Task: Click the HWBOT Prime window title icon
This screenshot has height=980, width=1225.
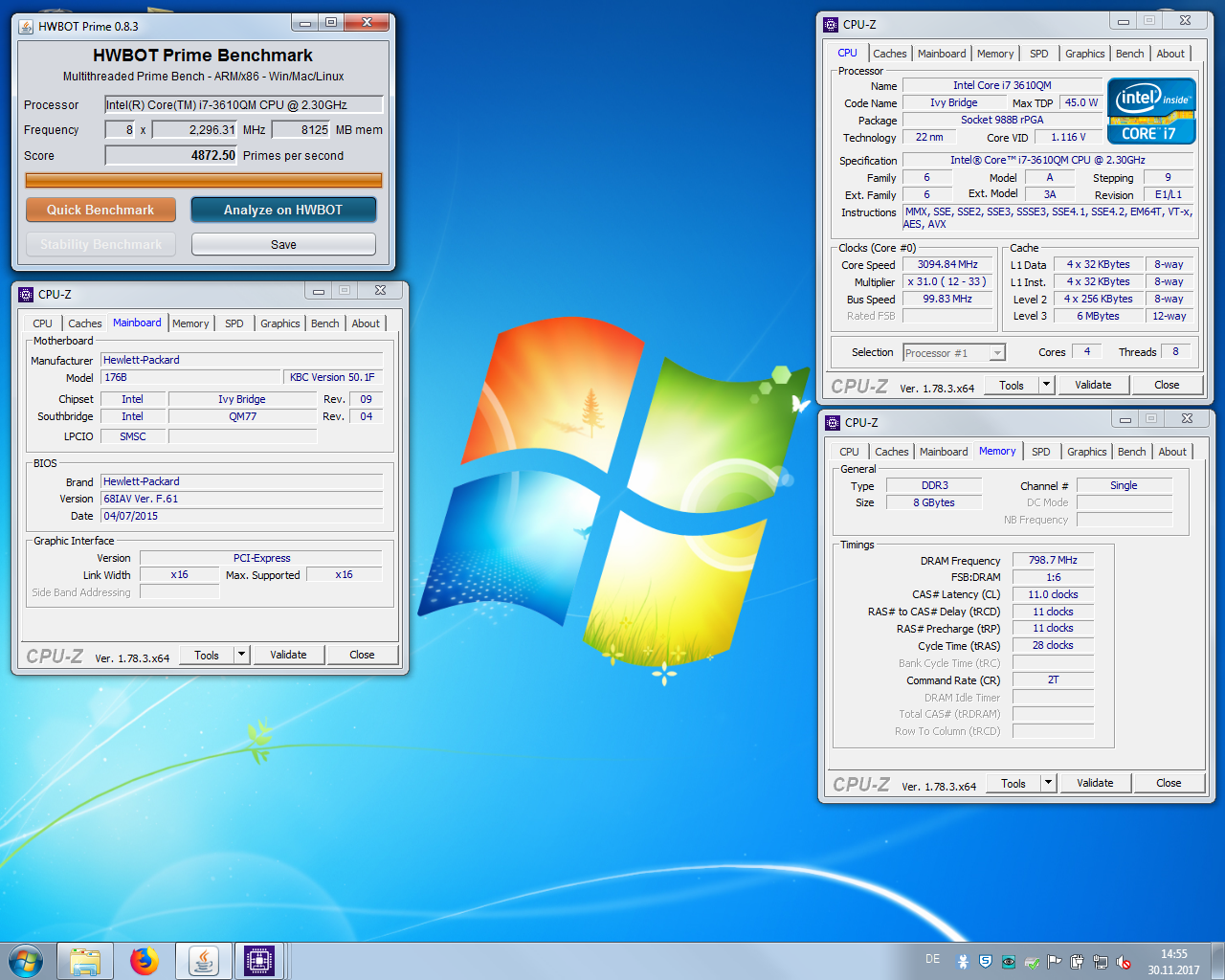Action: tap(26, 26)
